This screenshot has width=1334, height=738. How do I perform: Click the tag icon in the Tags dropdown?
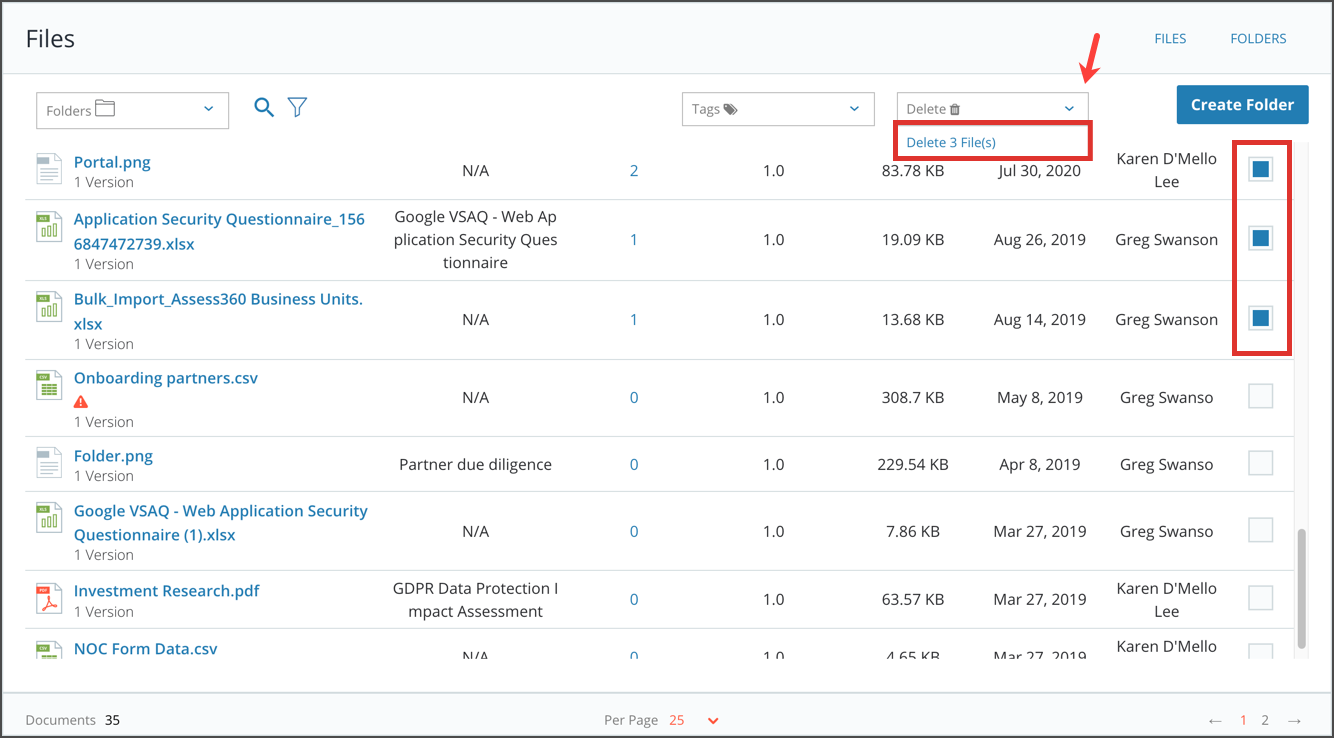click(x=730, y=109)
